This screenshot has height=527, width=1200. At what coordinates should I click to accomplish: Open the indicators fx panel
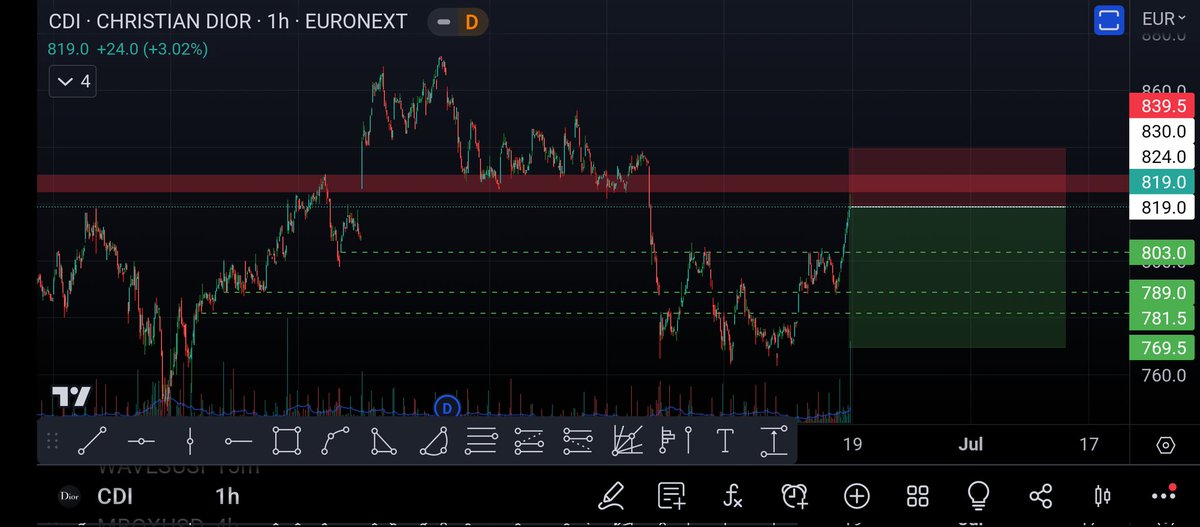coord(733,495)
